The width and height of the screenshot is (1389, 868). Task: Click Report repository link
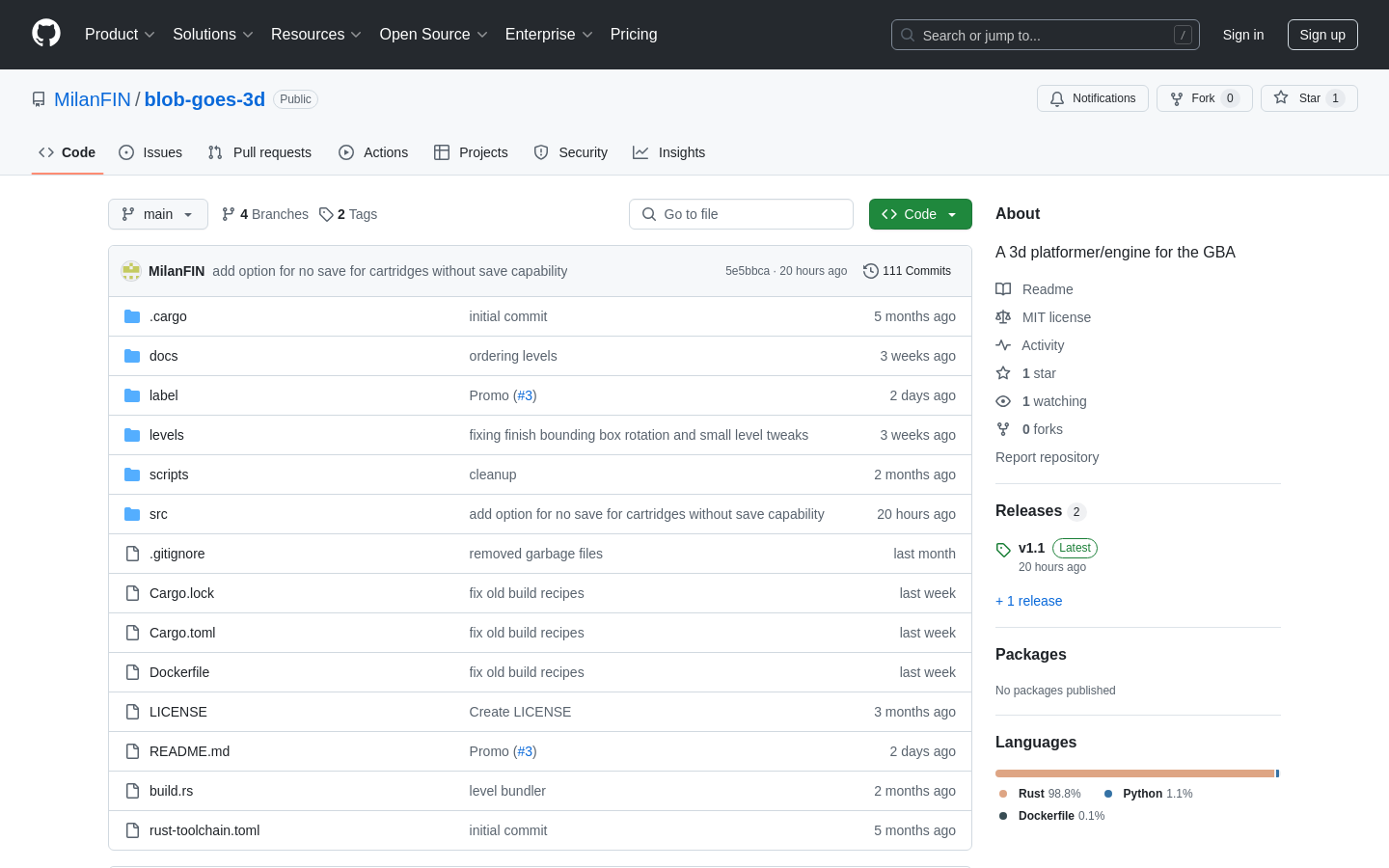pyautogui.click(x=1047, y=457)
